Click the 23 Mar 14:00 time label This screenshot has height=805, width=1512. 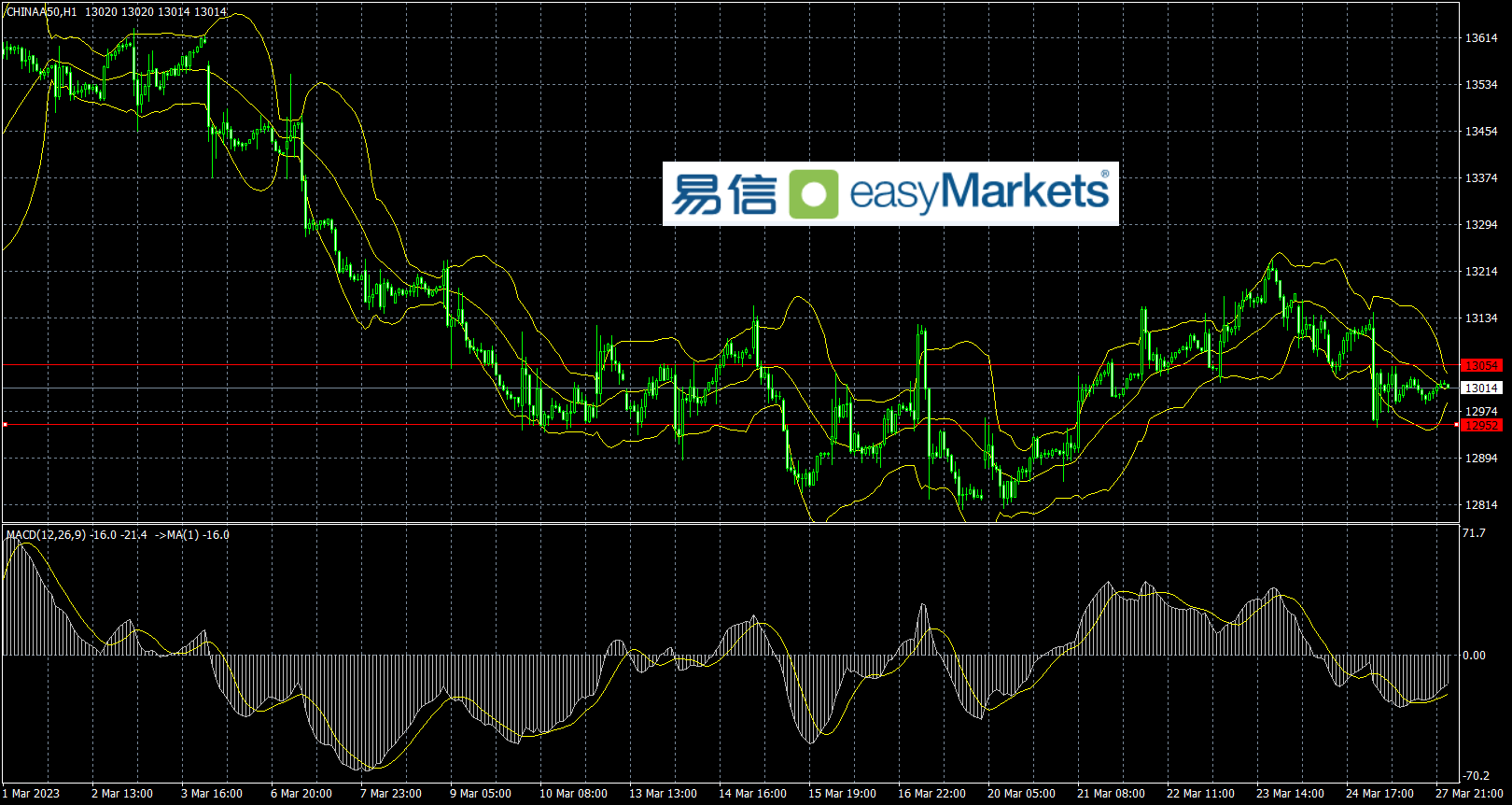click(1290, 794)
